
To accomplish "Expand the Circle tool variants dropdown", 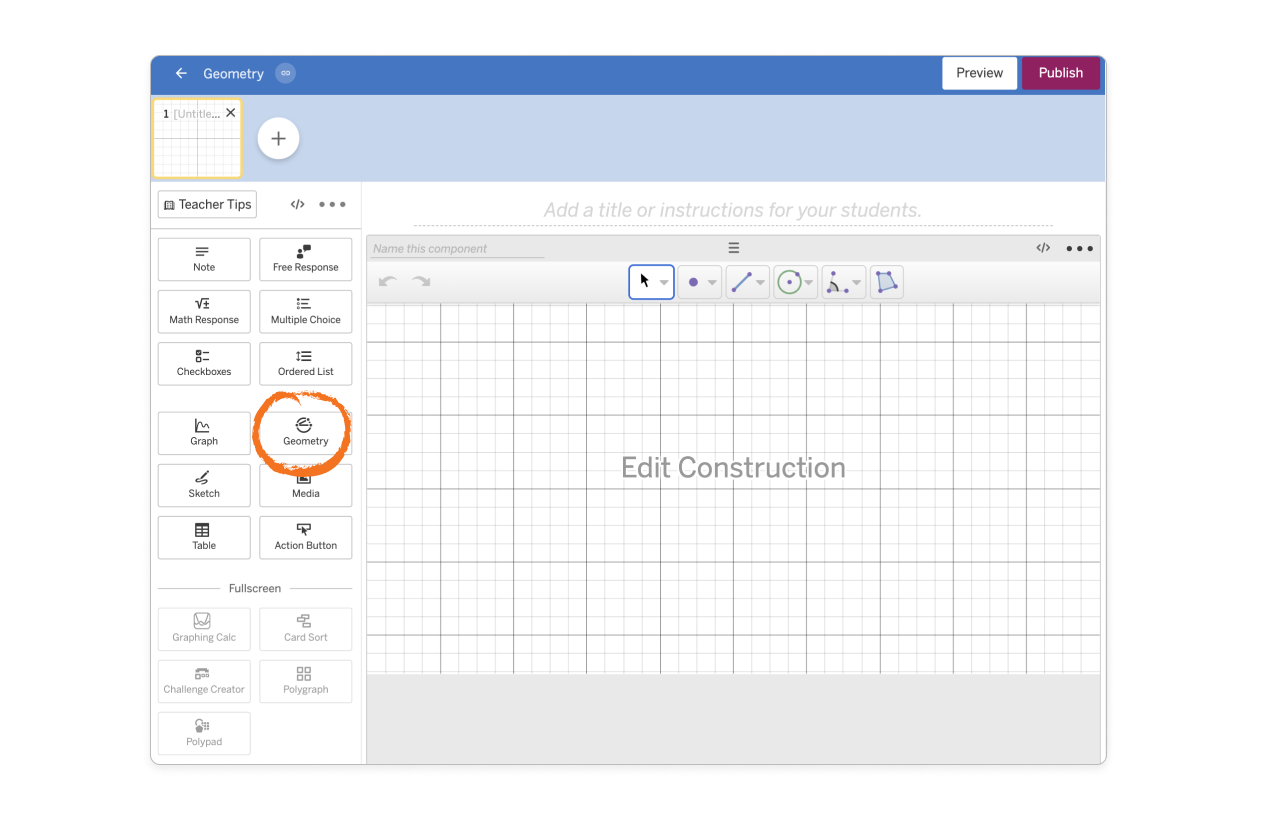I will click(x=807, y=281).
